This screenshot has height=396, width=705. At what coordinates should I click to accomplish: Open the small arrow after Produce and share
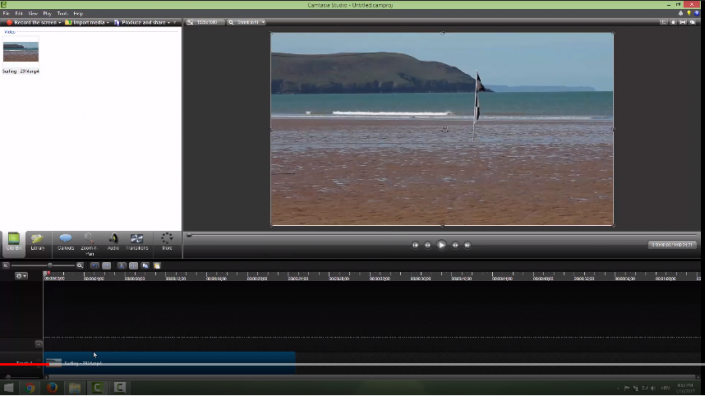click(175, 22)
